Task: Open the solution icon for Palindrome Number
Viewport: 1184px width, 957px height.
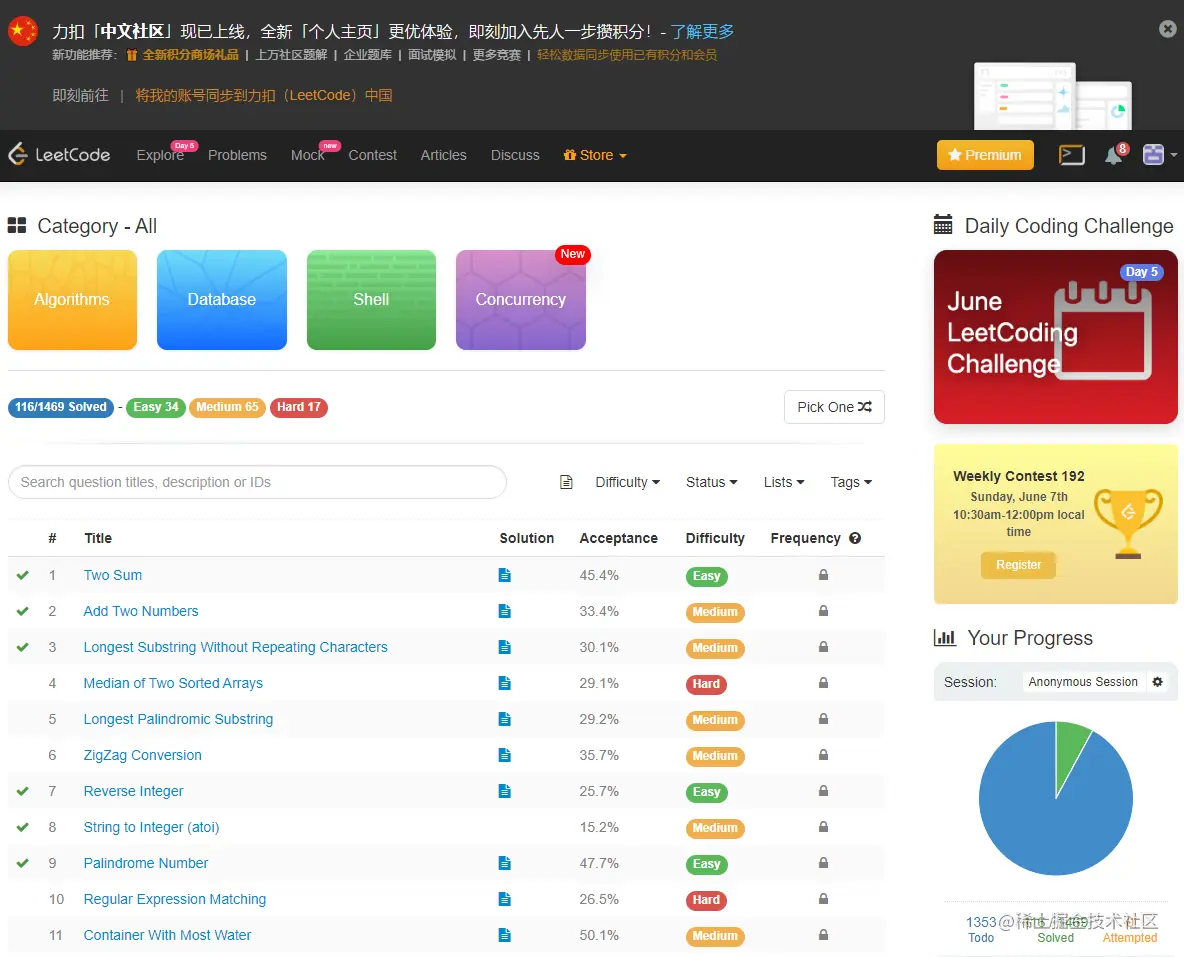Action: pyautogui.click(x=504, y=863)
